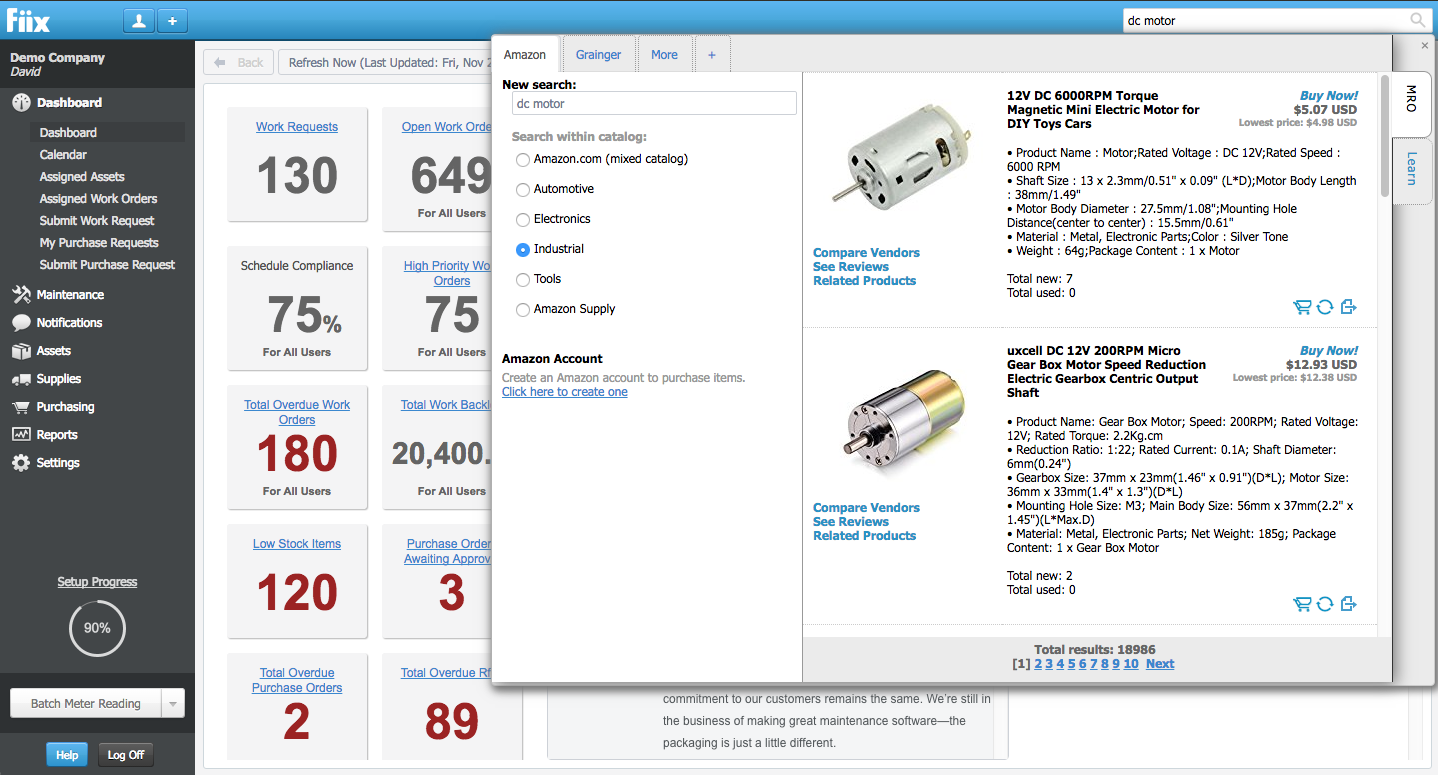Open the More tab

pyautogui.click(x=665, y=55)
